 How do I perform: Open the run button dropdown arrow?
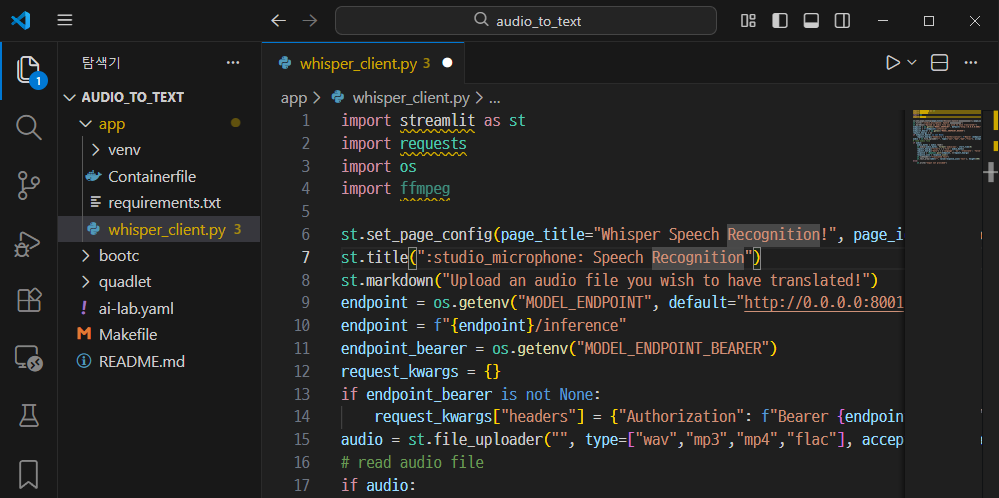click(x=912, y=63)
